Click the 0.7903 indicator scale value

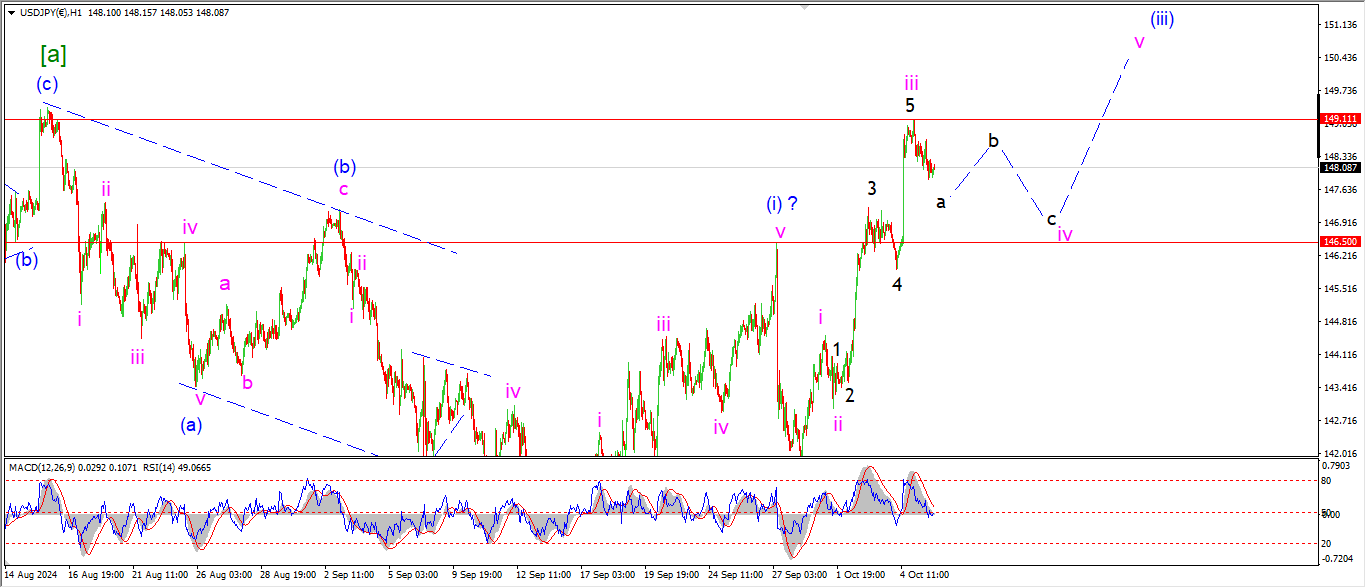(x=1338, y=465)
